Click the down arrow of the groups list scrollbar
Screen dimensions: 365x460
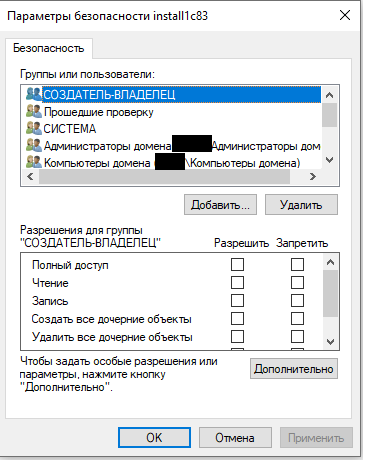tap(330, 160)
